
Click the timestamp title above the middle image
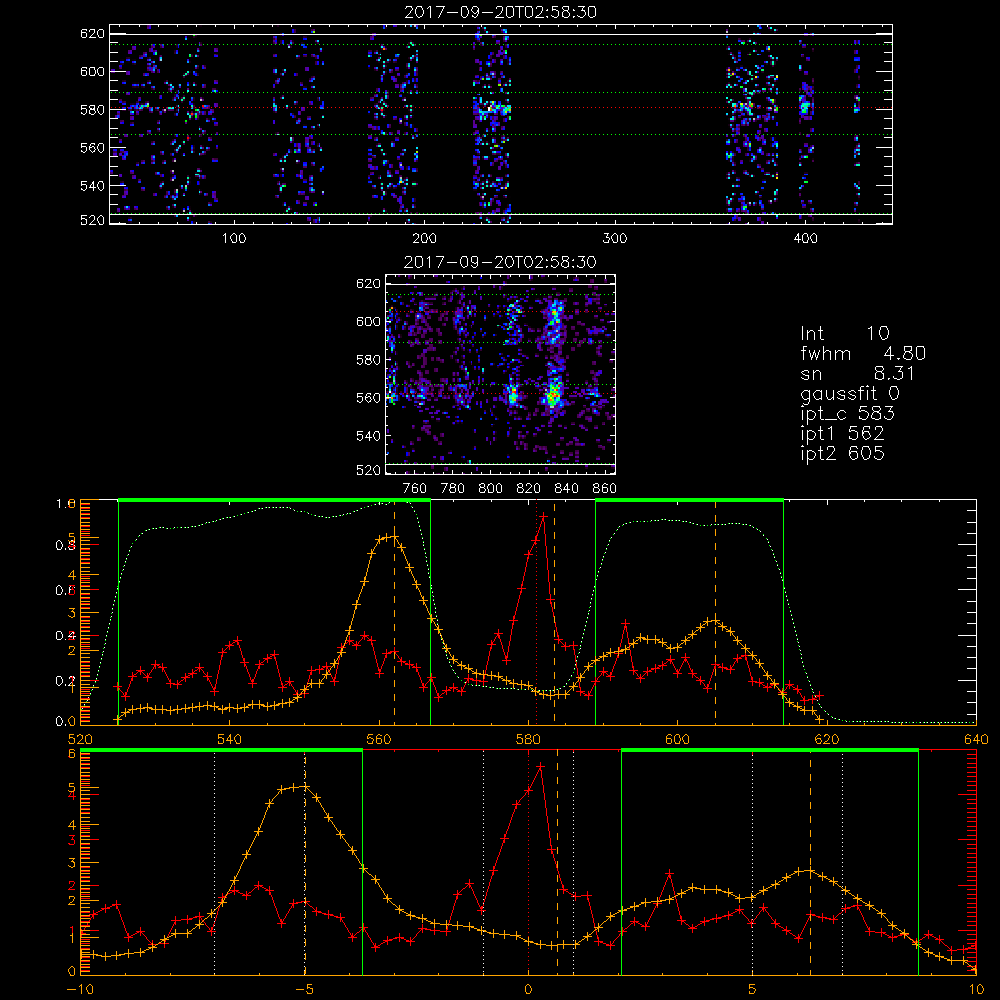point(500,262)
